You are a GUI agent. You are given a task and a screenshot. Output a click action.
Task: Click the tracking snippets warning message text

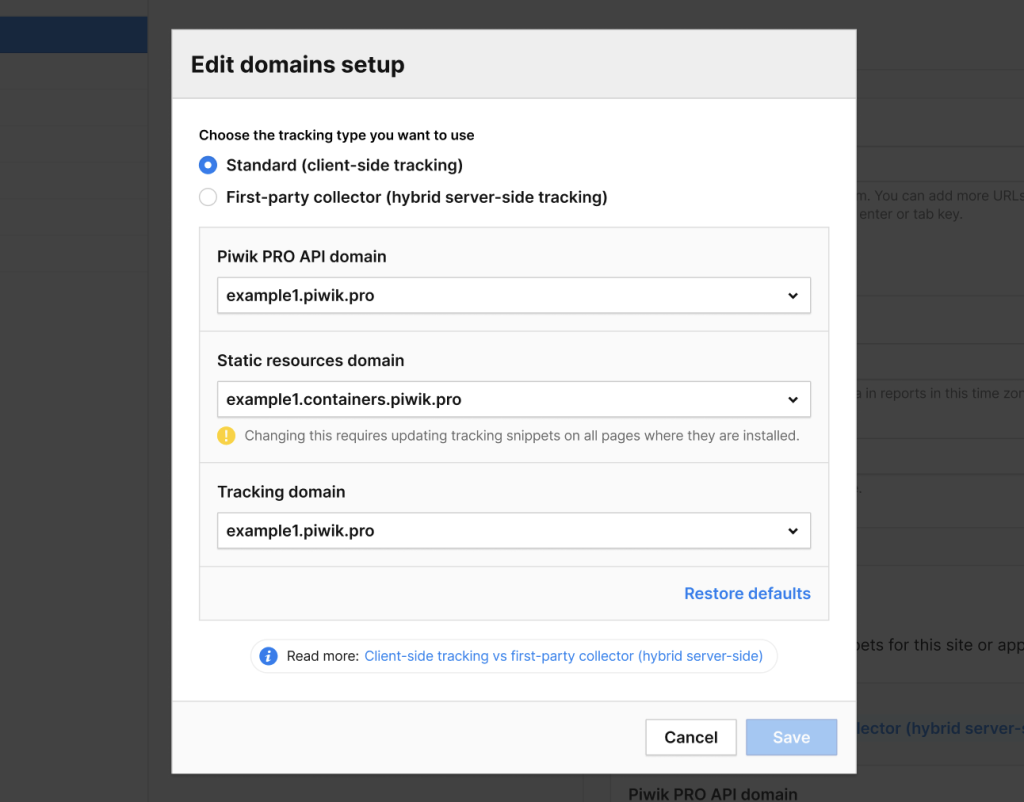click(521, 436)
